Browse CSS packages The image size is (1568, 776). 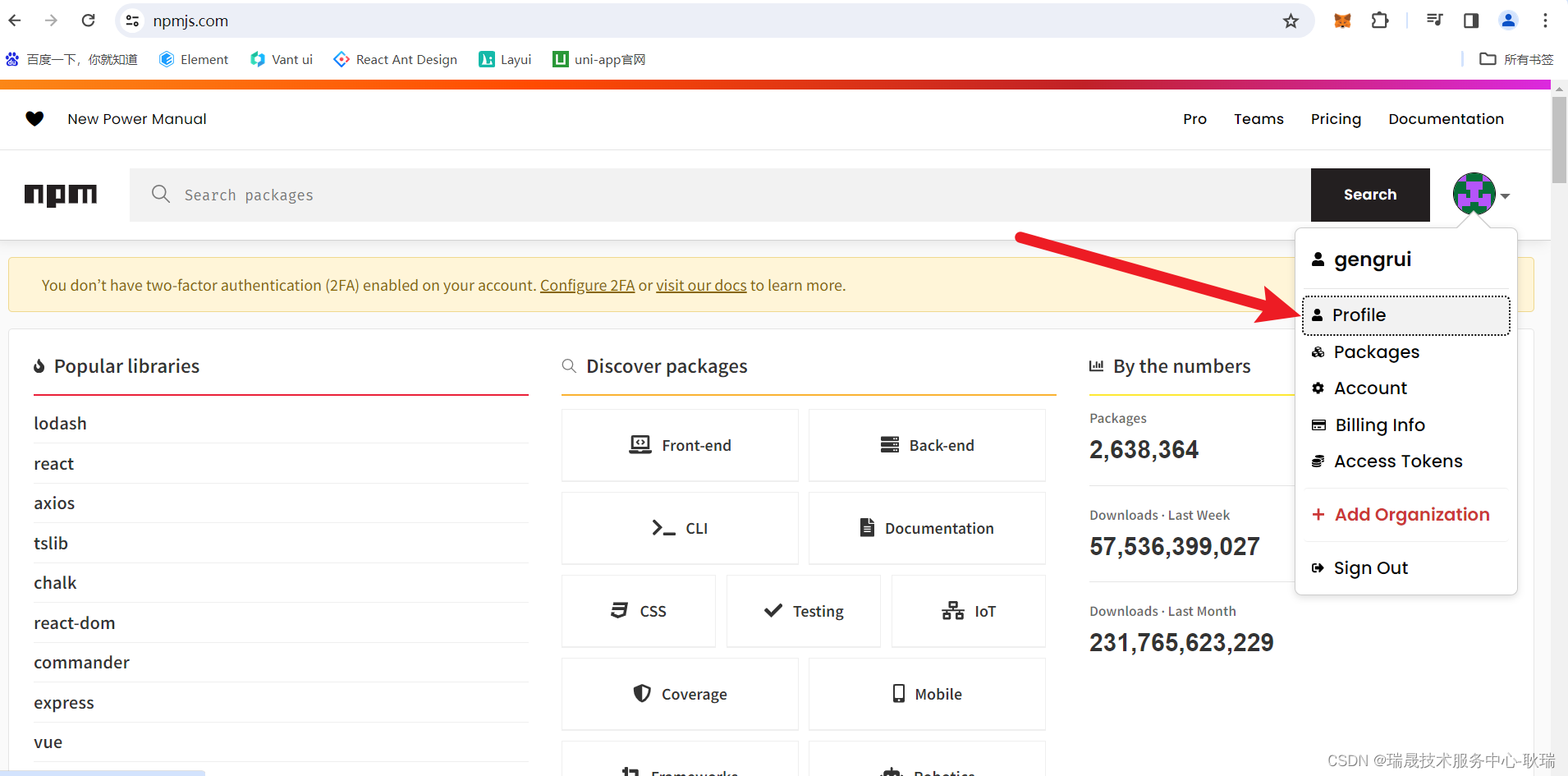click(x=639, y=611)
